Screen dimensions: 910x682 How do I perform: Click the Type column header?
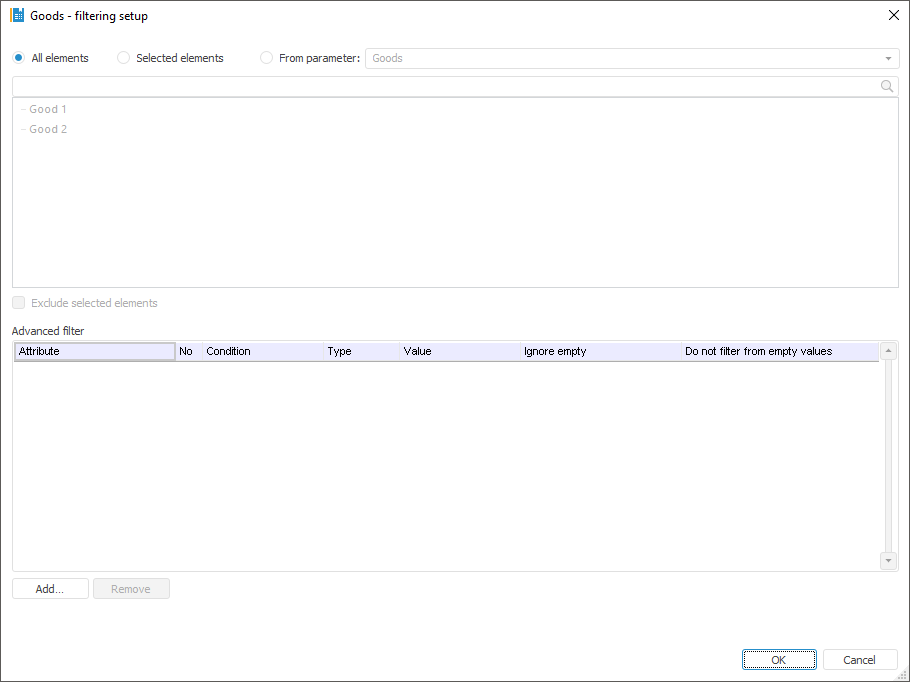point(340,352)
